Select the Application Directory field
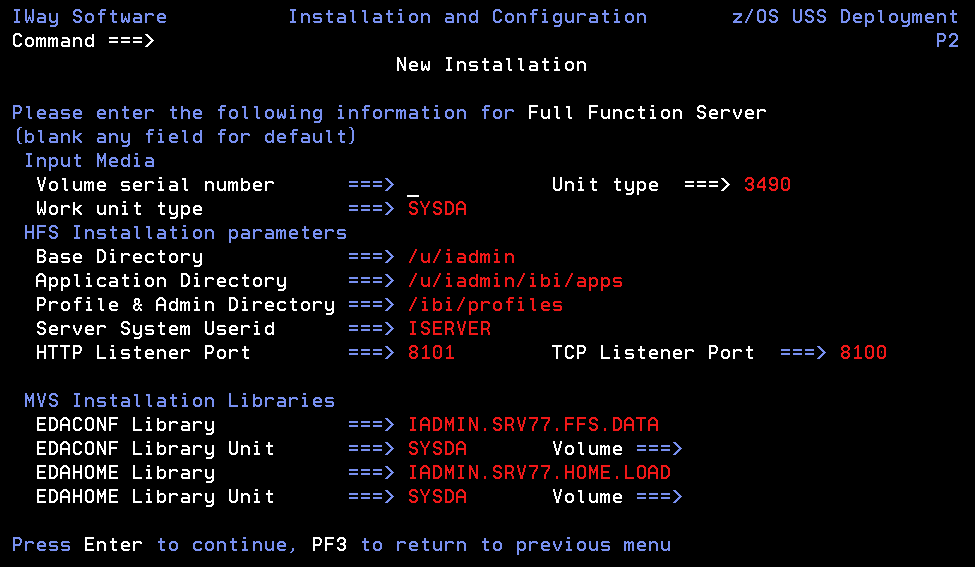The image size is (975, 567). point(515,281)
